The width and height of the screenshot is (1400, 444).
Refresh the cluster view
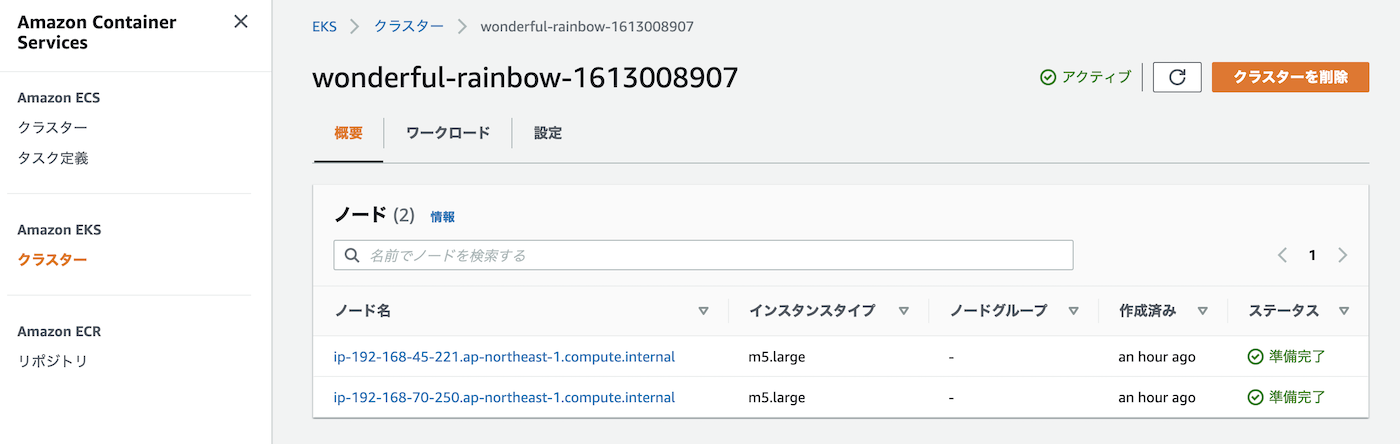pyautogui.click(x=1177, y=77)
